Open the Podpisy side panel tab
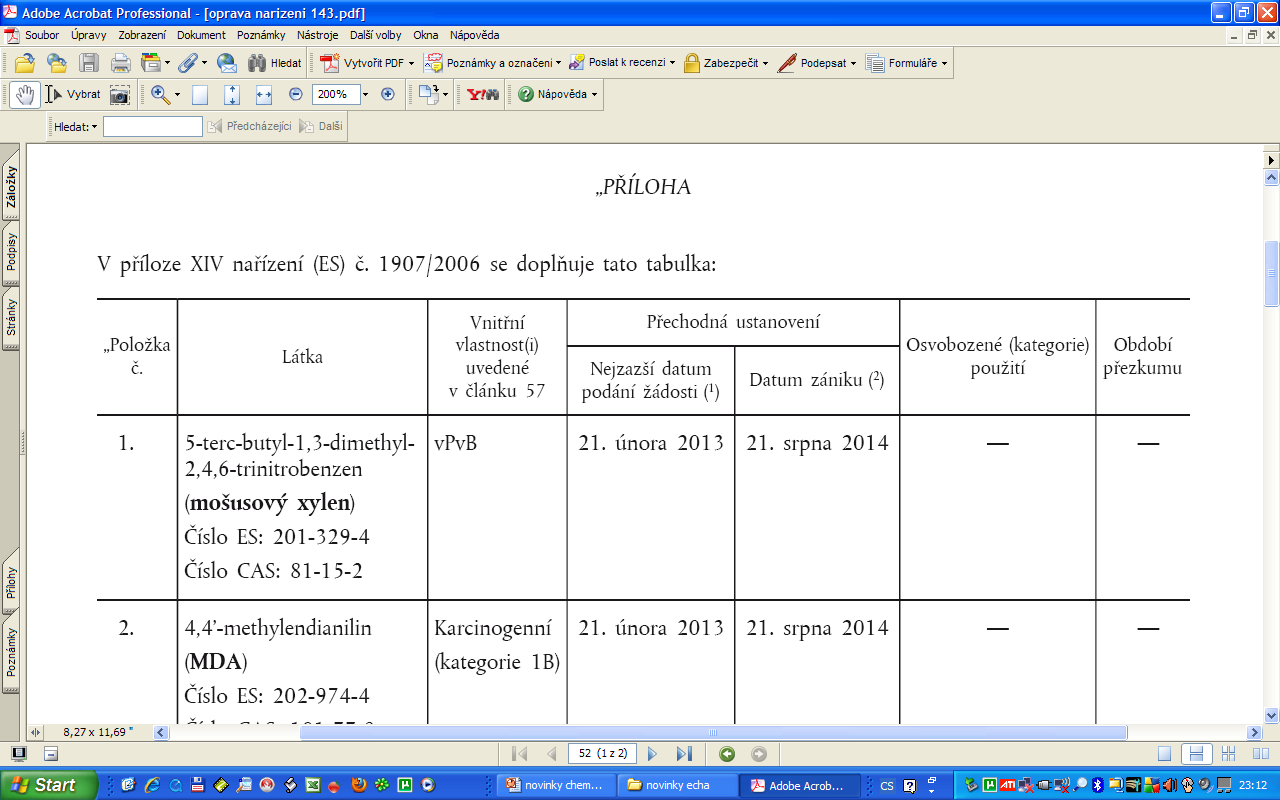The width and height of the screenshot is (1280, 800). tap(11, 253)
